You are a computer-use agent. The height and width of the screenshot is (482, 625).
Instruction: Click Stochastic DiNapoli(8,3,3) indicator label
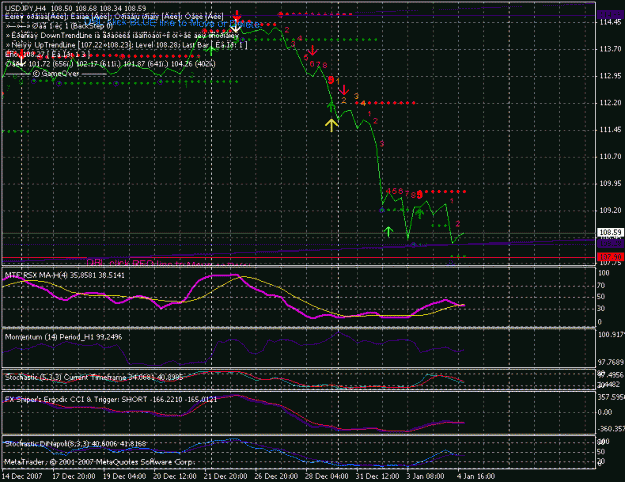75,444
